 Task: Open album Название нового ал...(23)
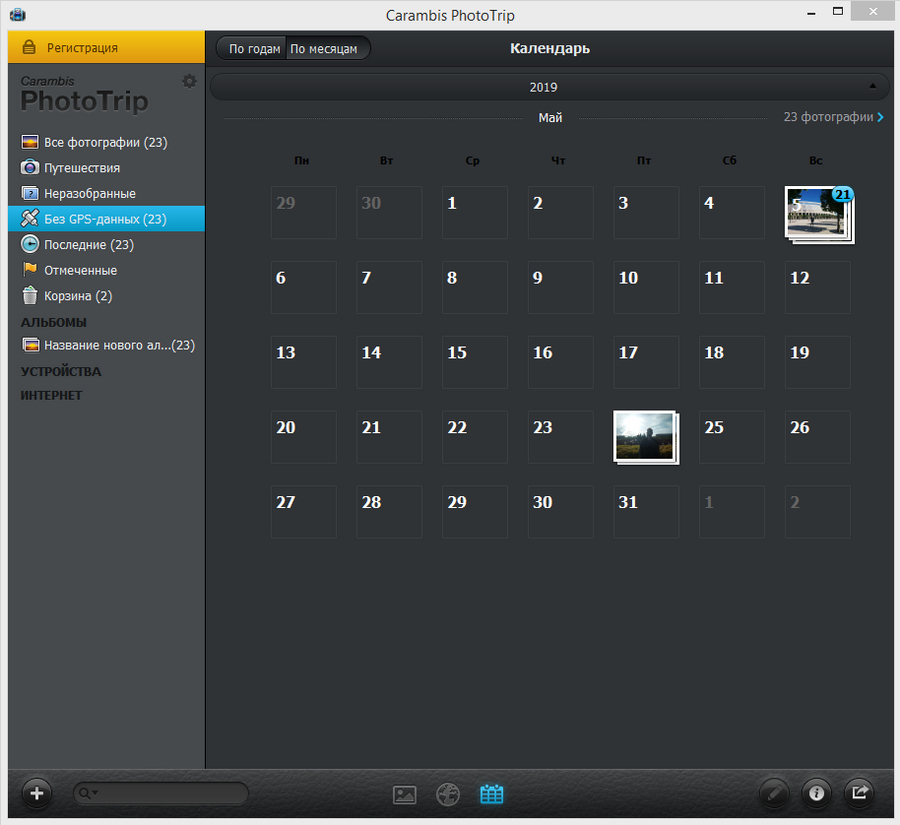pyautogui.click(x=106, y=345)
